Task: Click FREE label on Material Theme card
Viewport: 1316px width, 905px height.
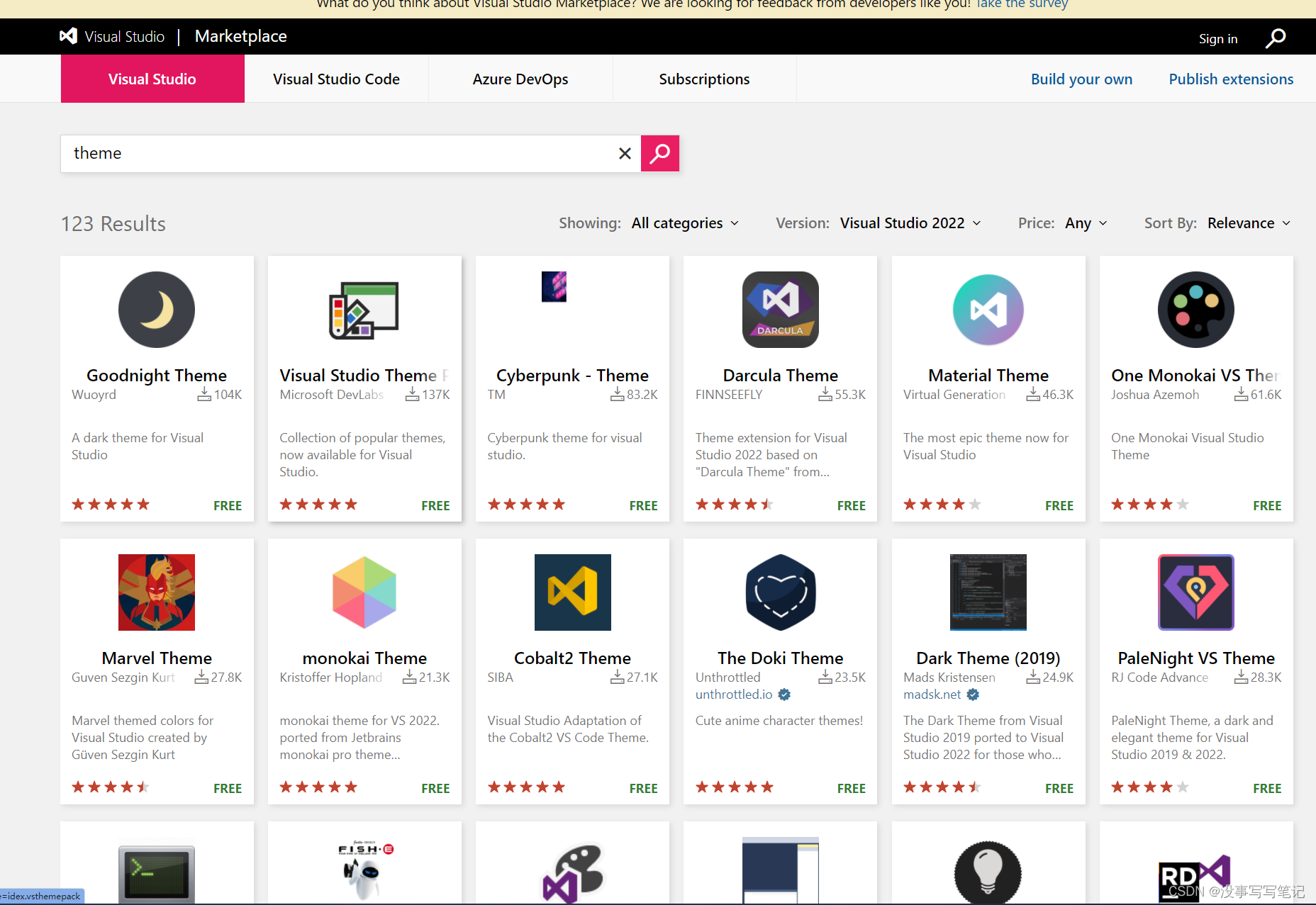Action: pyautogui.click(x=1059, y=505)
